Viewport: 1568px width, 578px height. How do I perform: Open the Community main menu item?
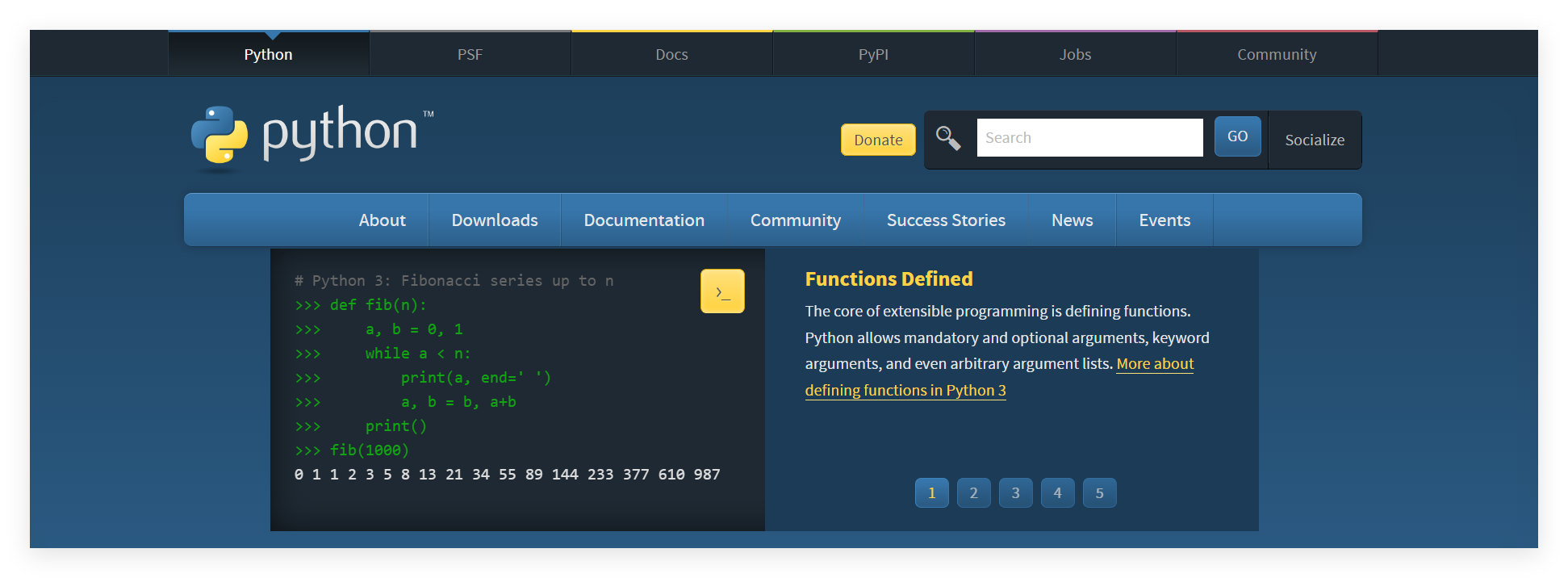[x=796, y=220]
